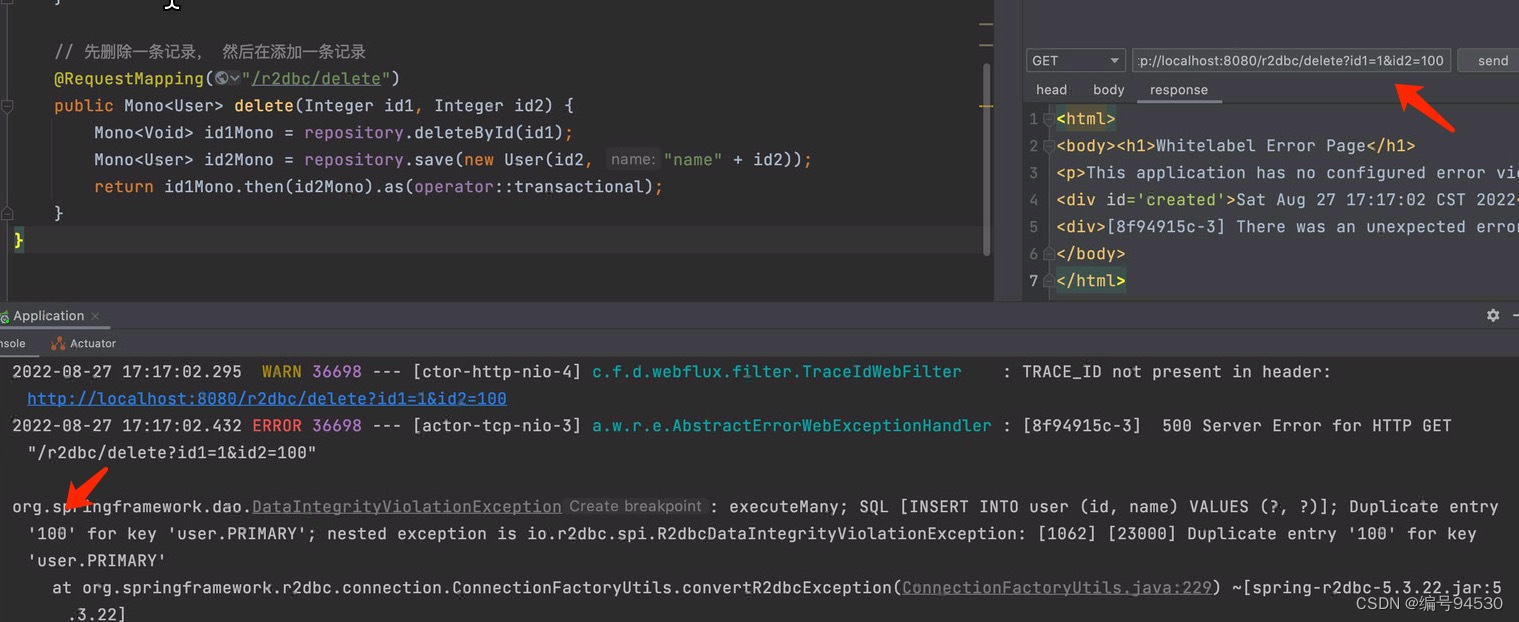The image size is (1519, 622).
Task: Click "a.w.r.e.AbstractErrorWebExceptionHandler" logger name
Action: point(792,426)
